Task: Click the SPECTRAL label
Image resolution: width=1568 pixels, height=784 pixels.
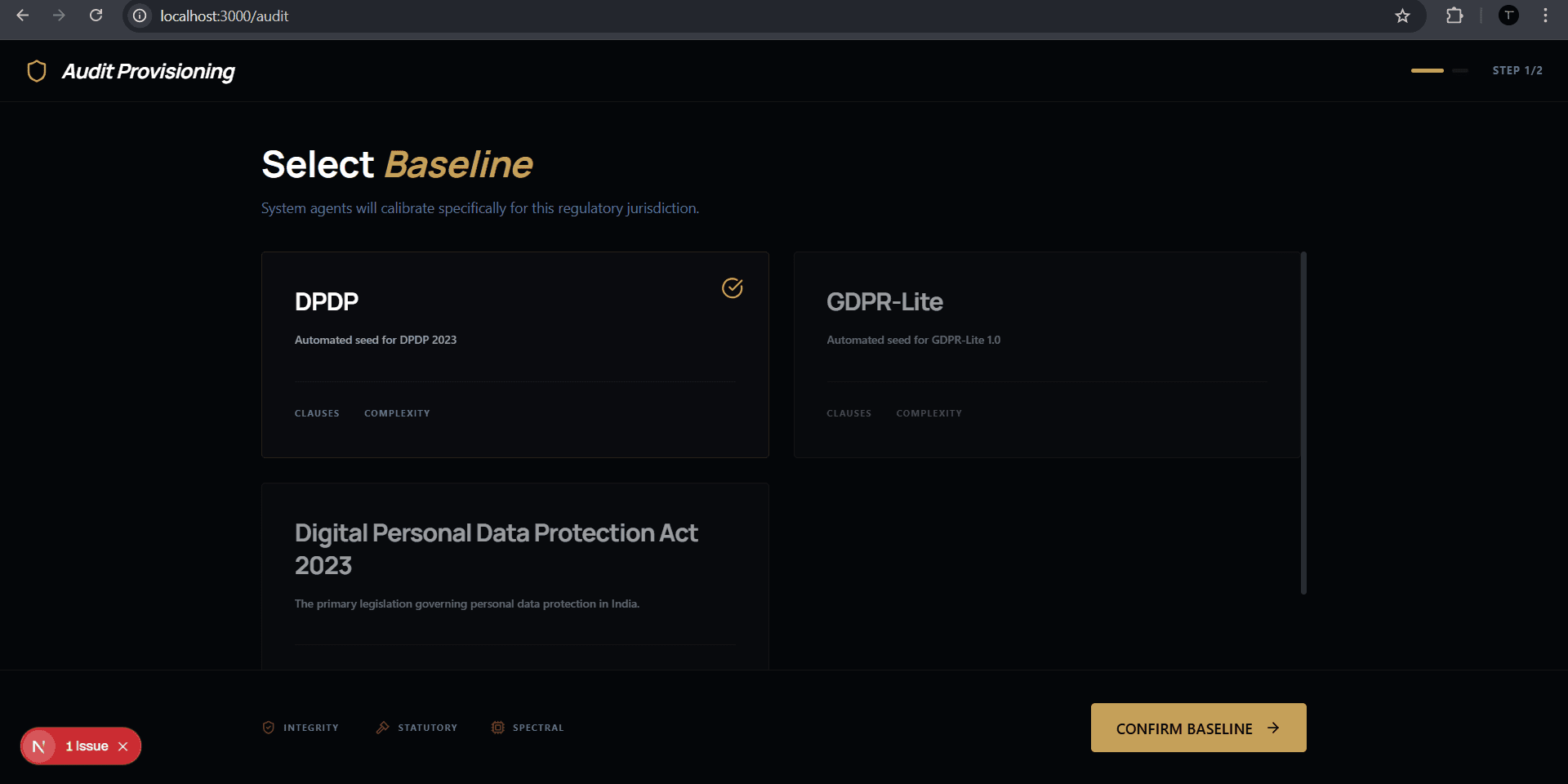Action: (538, 728)
